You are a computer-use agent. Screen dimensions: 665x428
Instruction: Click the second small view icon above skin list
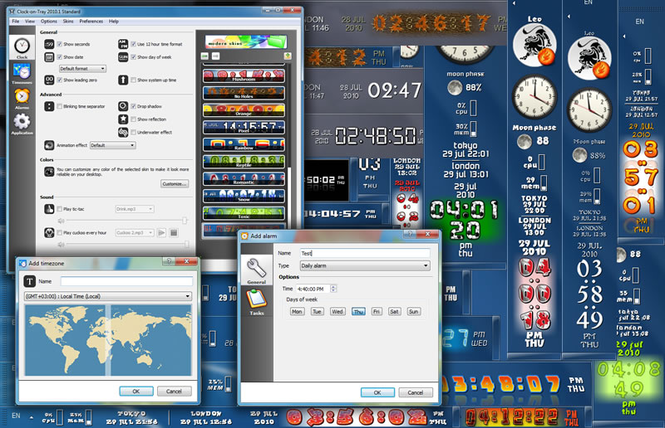point(215,56)
